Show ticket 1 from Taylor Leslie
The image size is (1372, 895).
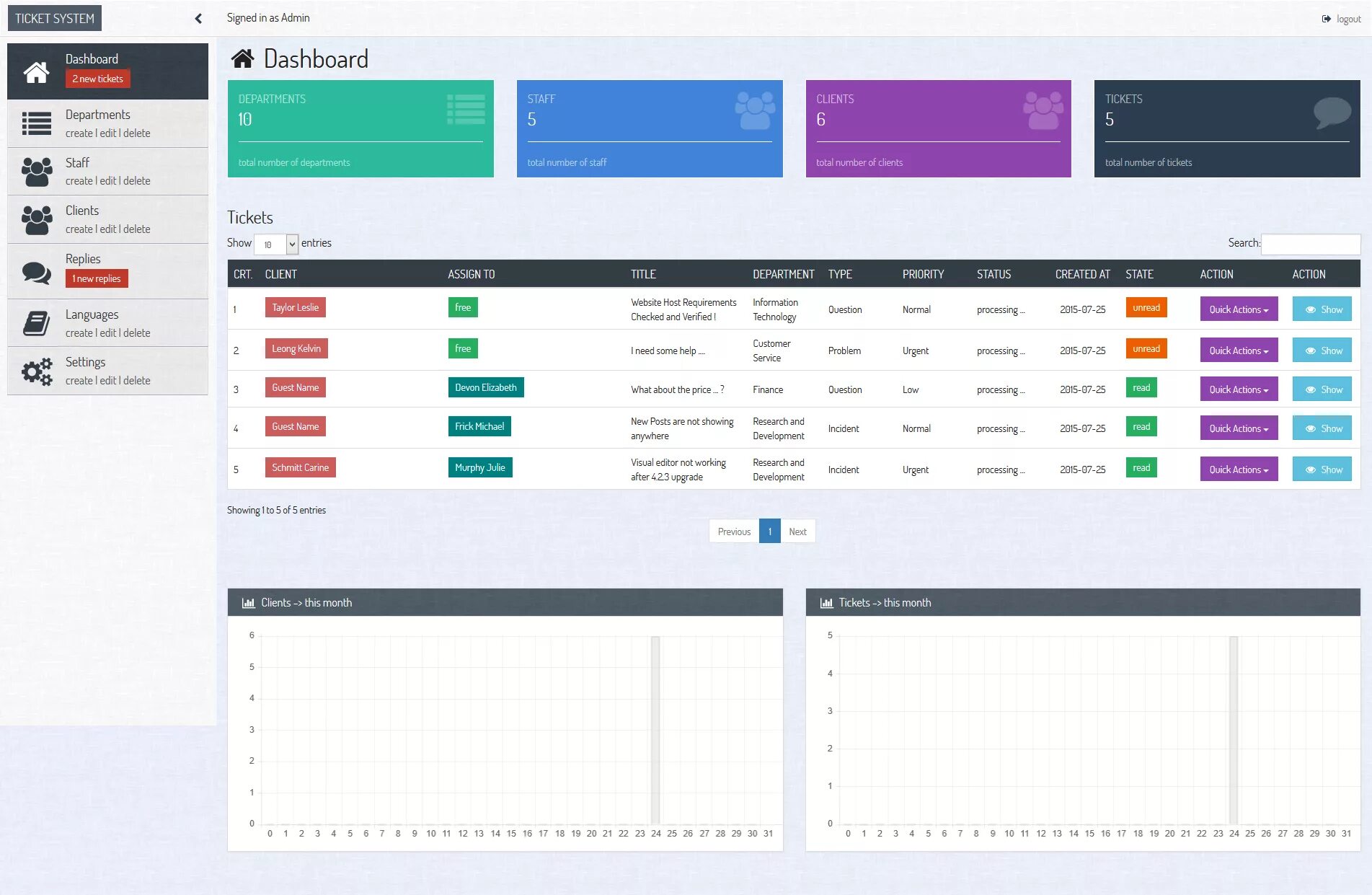(1322, 309)
